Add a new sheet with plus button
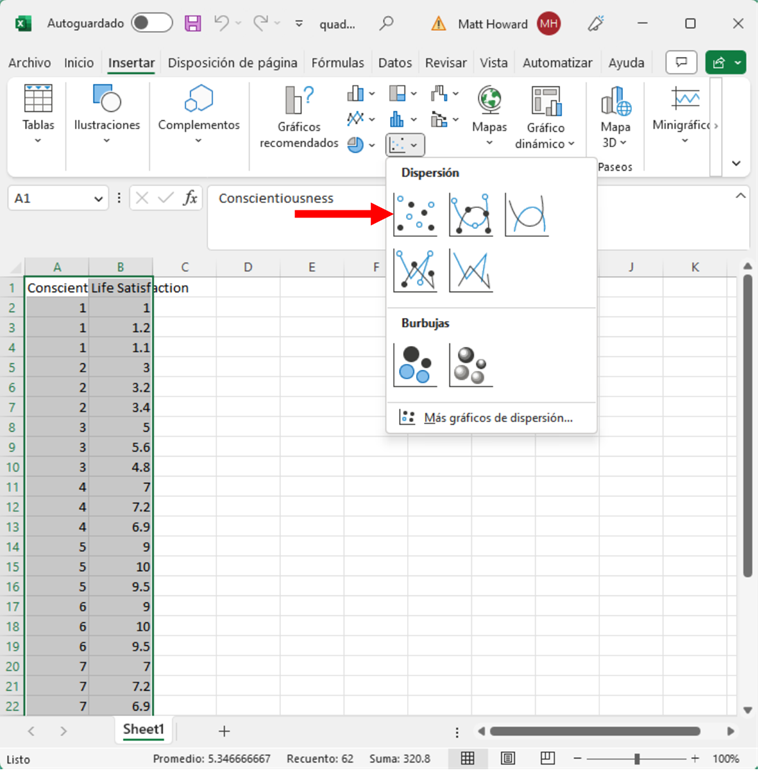The height and width of the screenshot is (770, 758). (x=224, y=731)
